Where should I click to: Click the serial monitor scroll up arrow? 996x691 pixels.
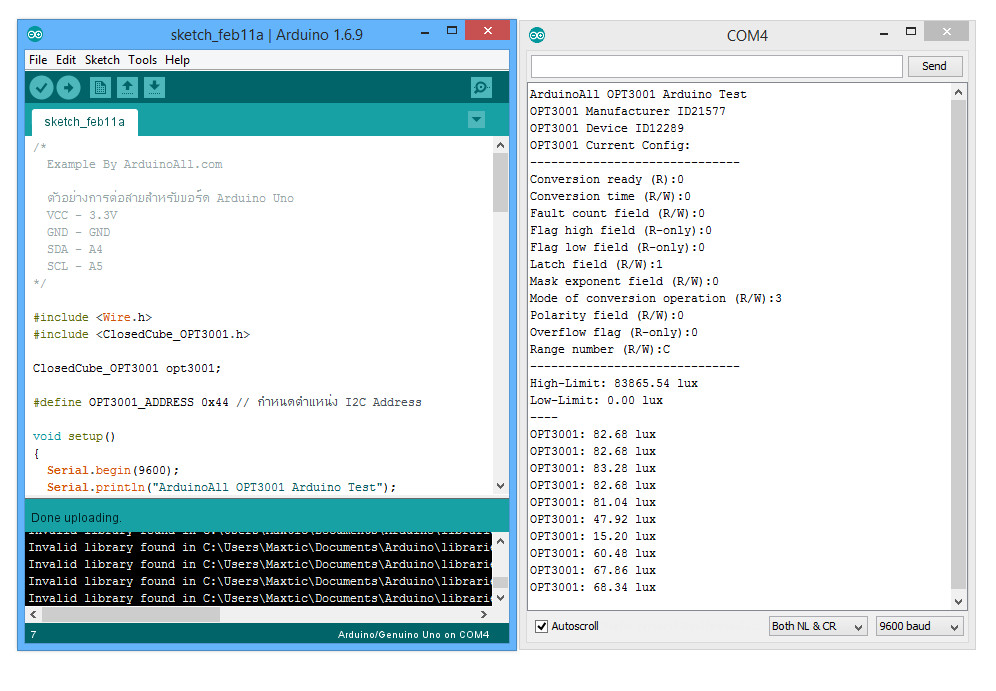[x=959, y=93]
